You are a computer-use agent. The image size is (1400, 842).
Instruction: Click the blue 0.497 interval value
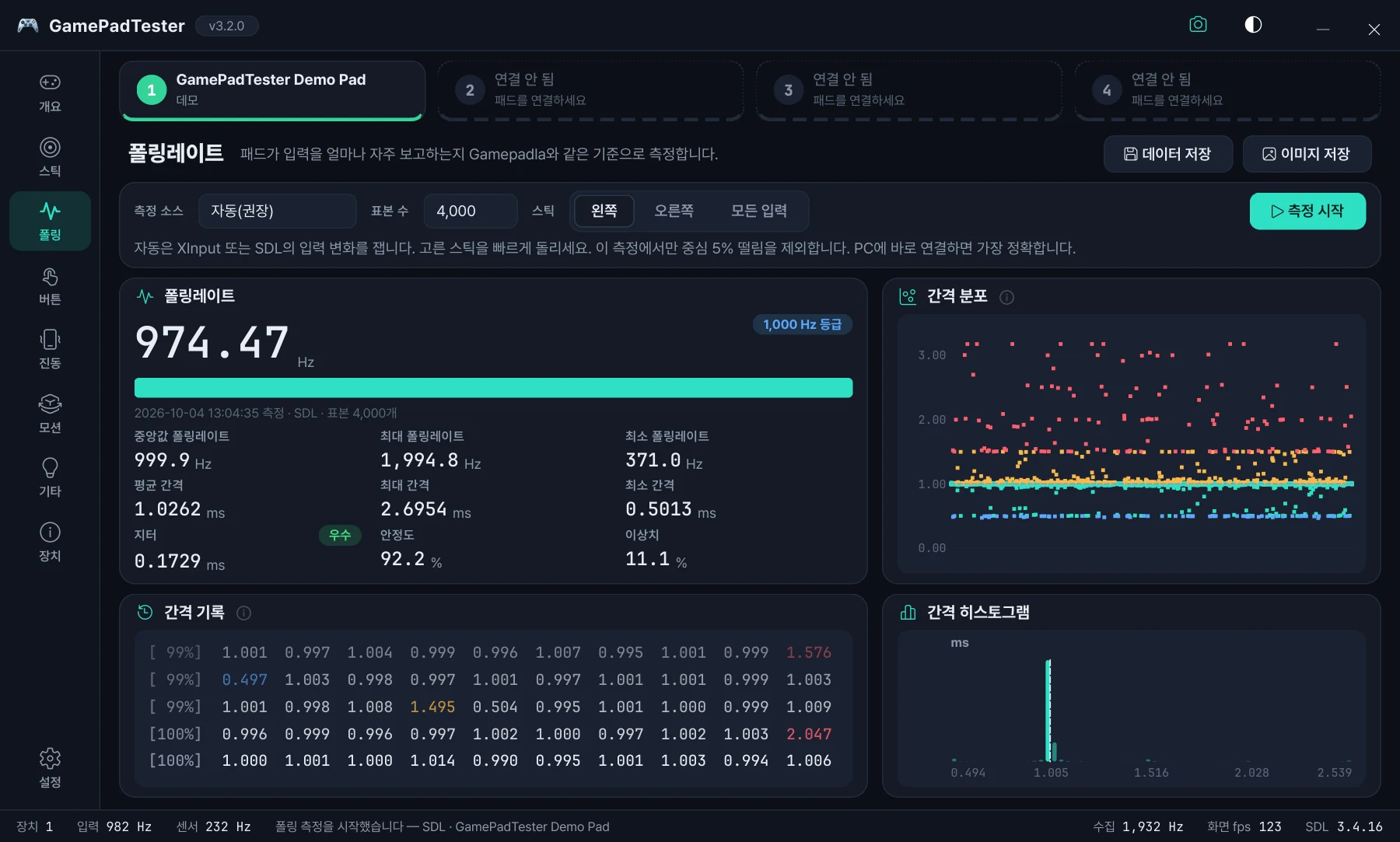[x=244, y=680]
